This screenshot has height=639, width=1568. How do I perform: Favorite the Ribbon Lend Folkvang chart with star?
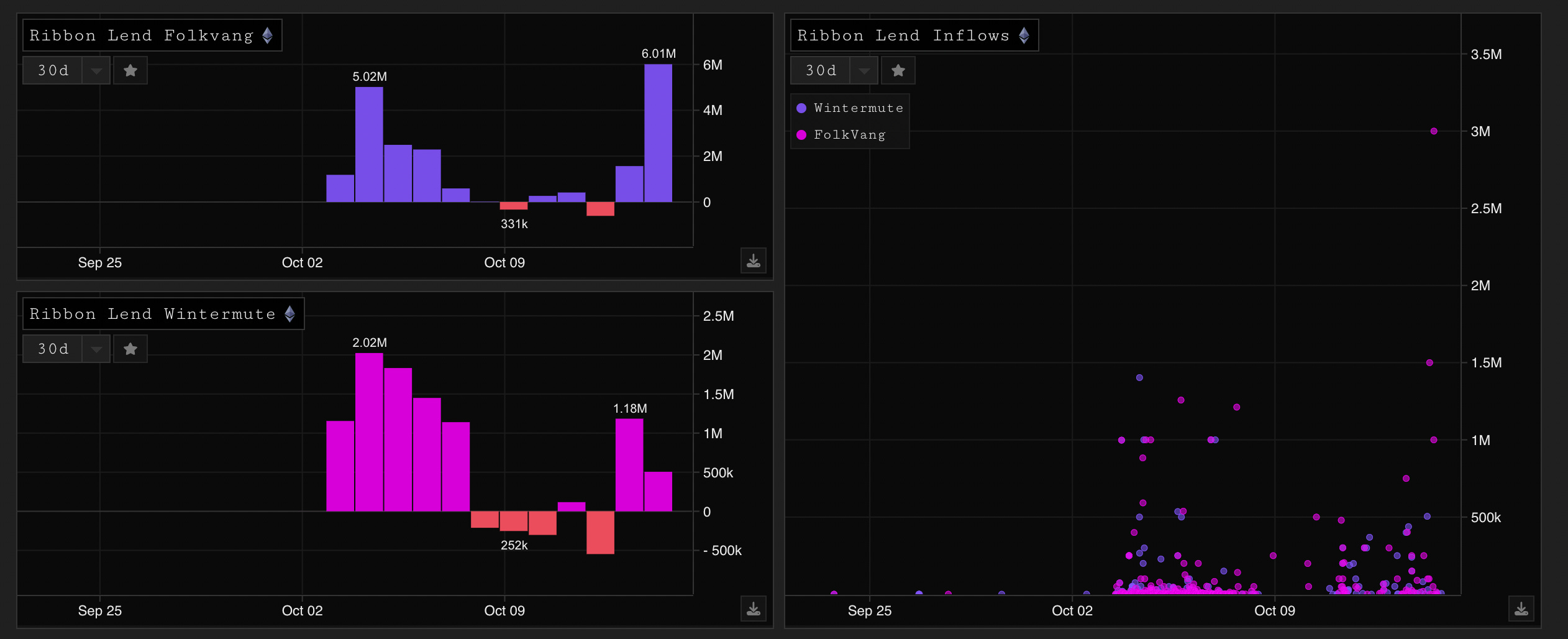pos(130,70)
